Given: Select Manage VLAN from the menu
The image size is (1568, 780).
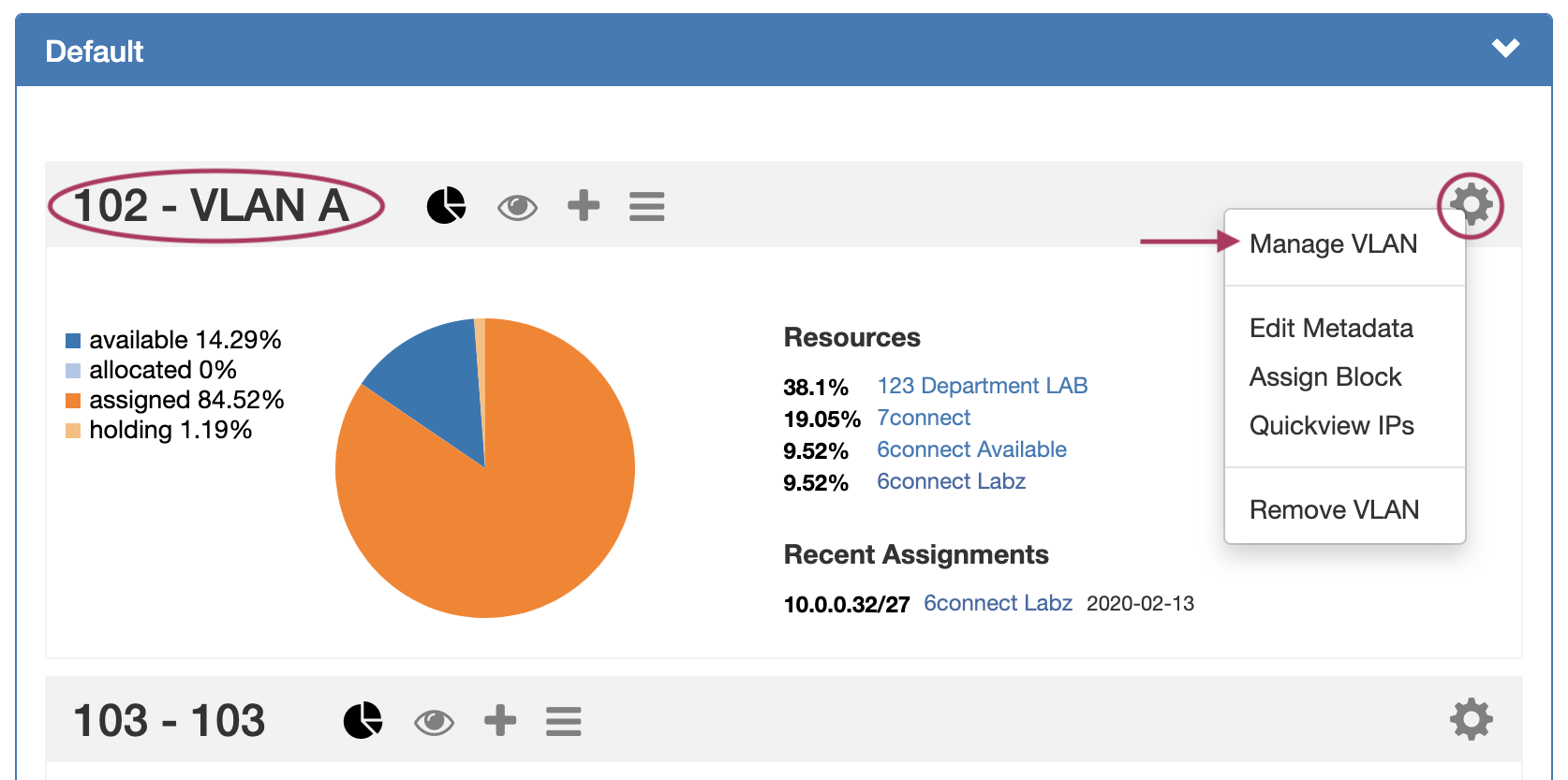Looking at the screenshot, I should click(1333, 244).
